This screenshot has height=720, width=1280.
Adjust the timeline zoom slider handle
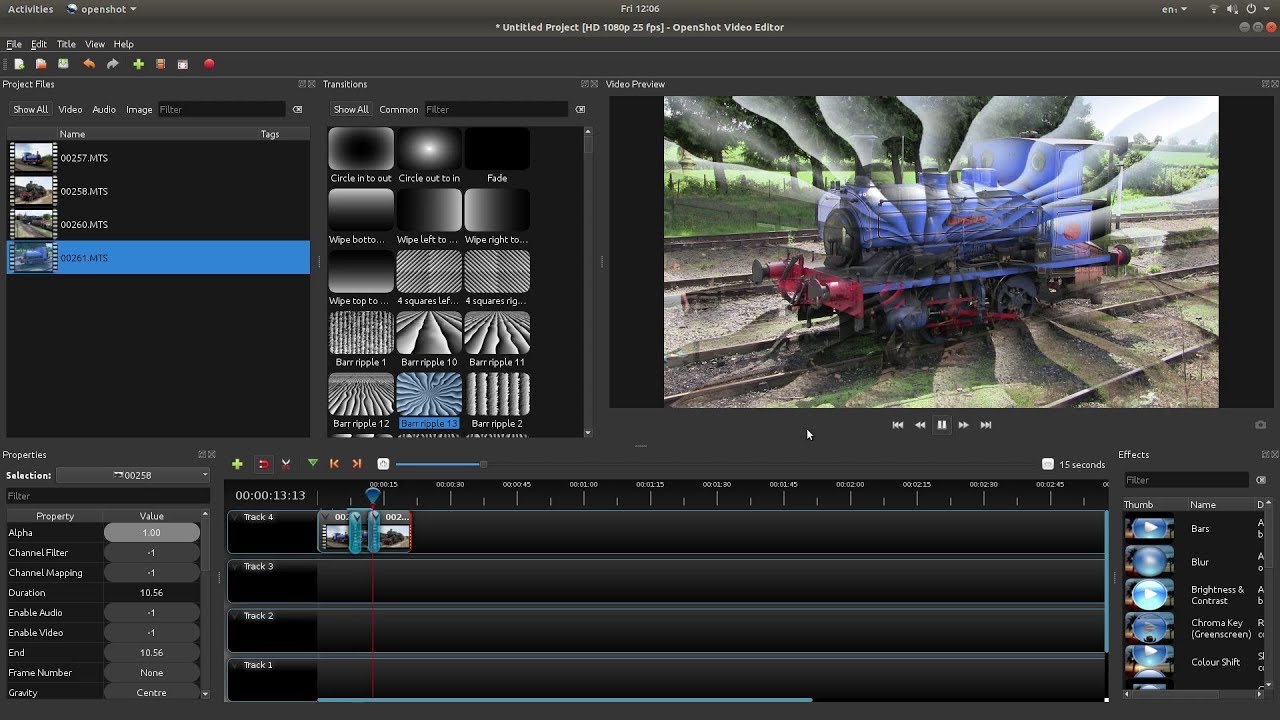point(483,464)
